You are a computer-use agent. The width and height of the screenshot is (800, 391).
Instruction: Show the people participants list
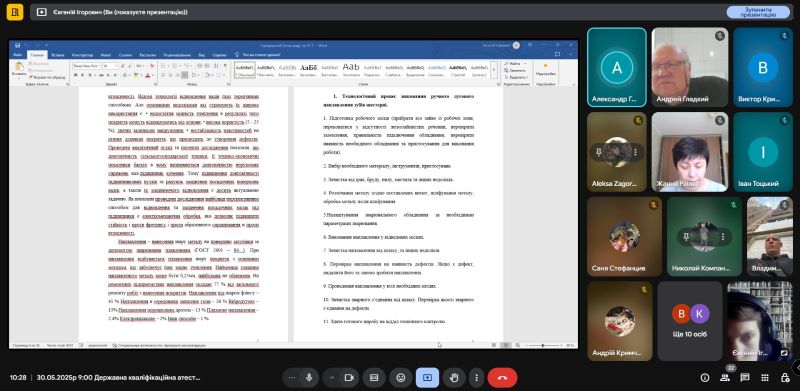click(x=724, y=378)
